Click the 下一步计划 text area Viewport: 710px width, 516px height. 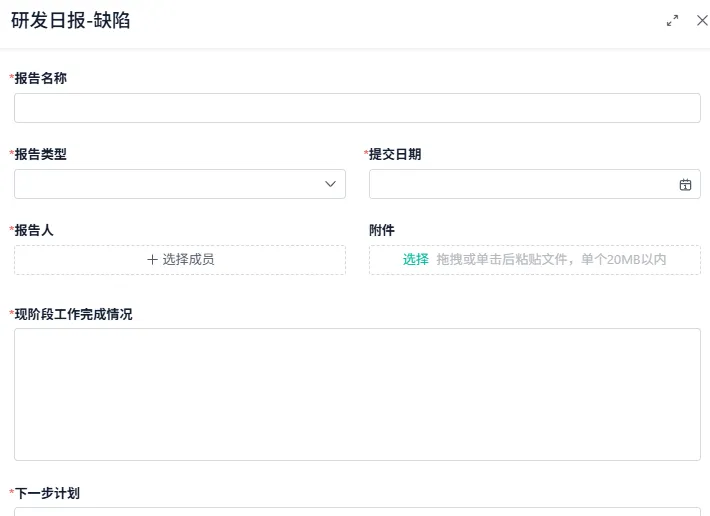pyautogui.click(x=357, y=511)
